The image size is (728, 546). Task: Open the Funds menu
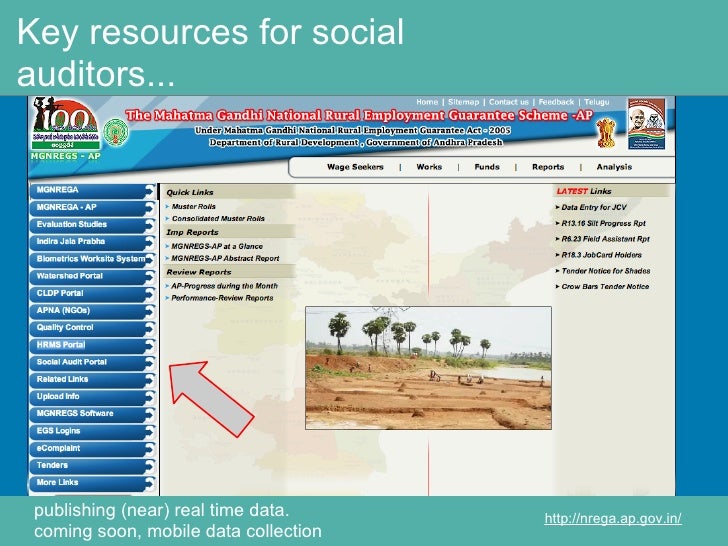(x=487, y=167)
